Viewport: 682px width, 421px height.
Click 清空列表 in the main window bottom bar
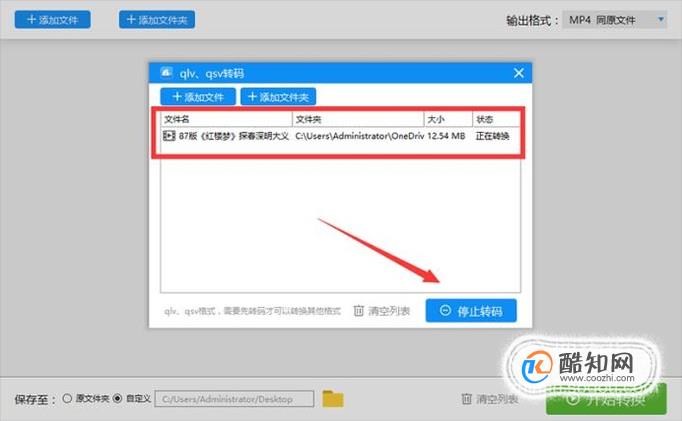(497, 399)
